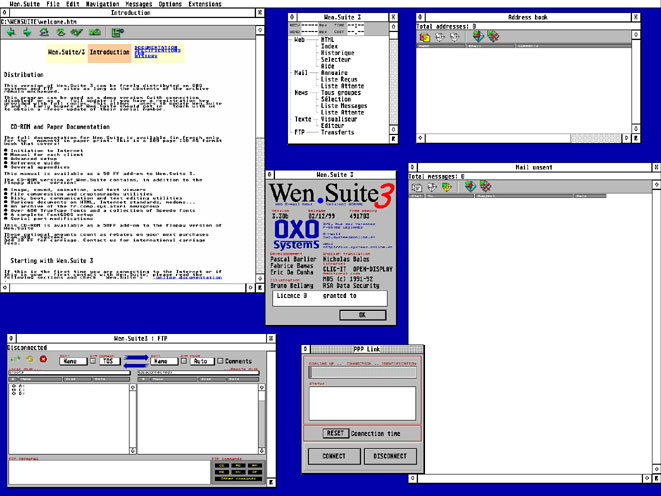Click the Introduction window vertical scrollbar track

point(260,154)
